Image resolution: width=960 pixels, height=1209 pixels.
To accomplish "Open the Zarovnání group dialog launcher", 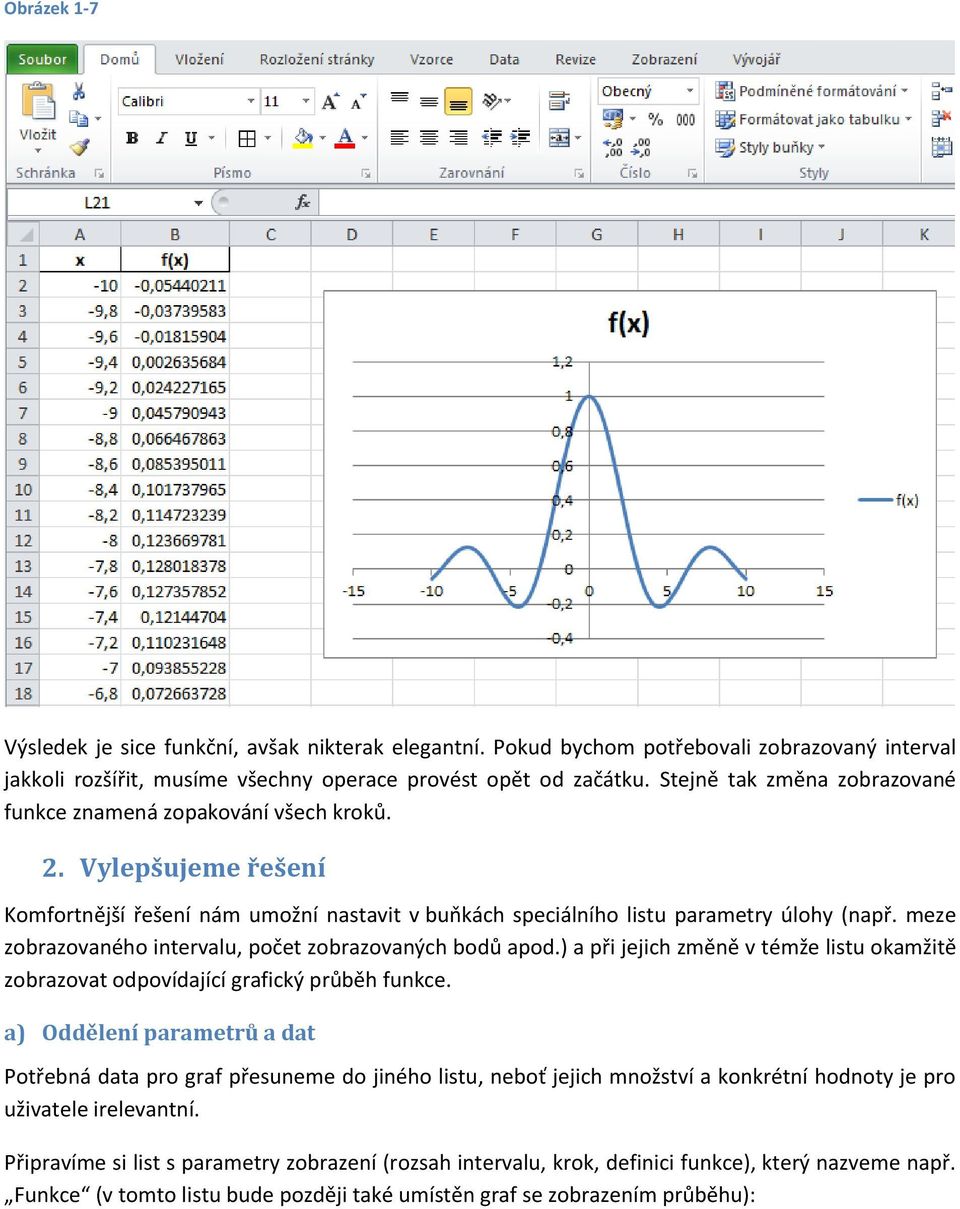I will 579,173.
